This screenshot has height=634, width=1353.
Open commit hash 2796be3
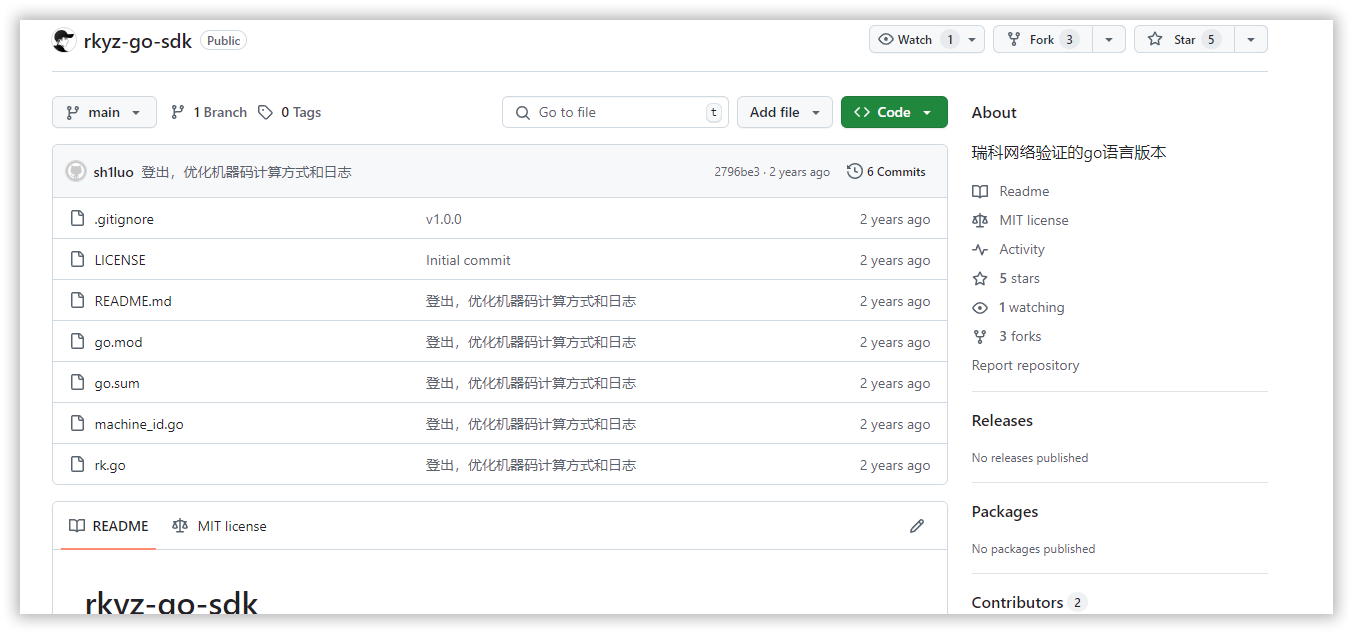coord(737,172)
